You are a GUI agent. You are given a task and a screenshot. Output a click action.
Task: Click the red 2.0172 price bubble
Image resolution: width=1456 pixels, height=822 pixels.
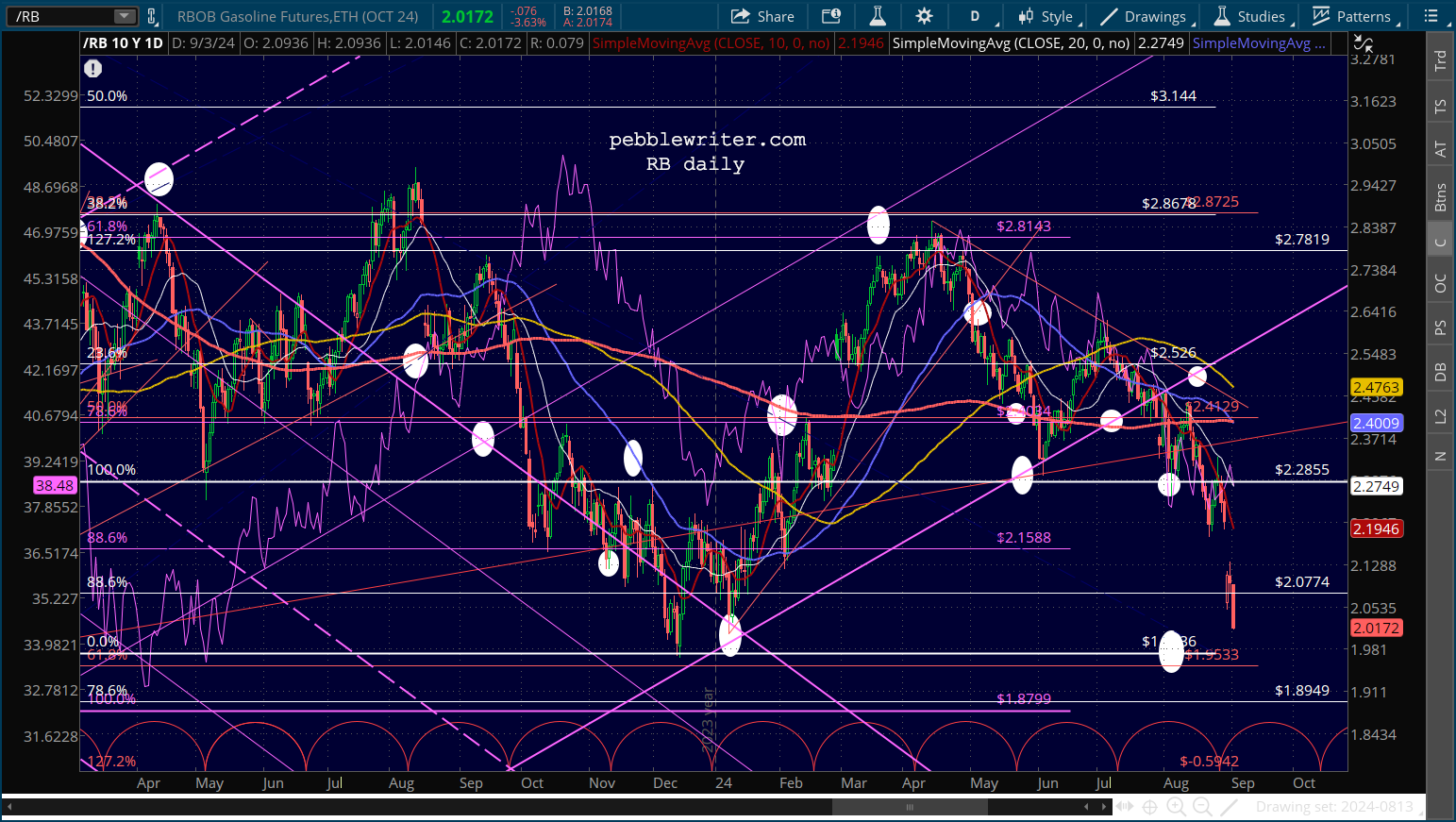point(1376,628)
